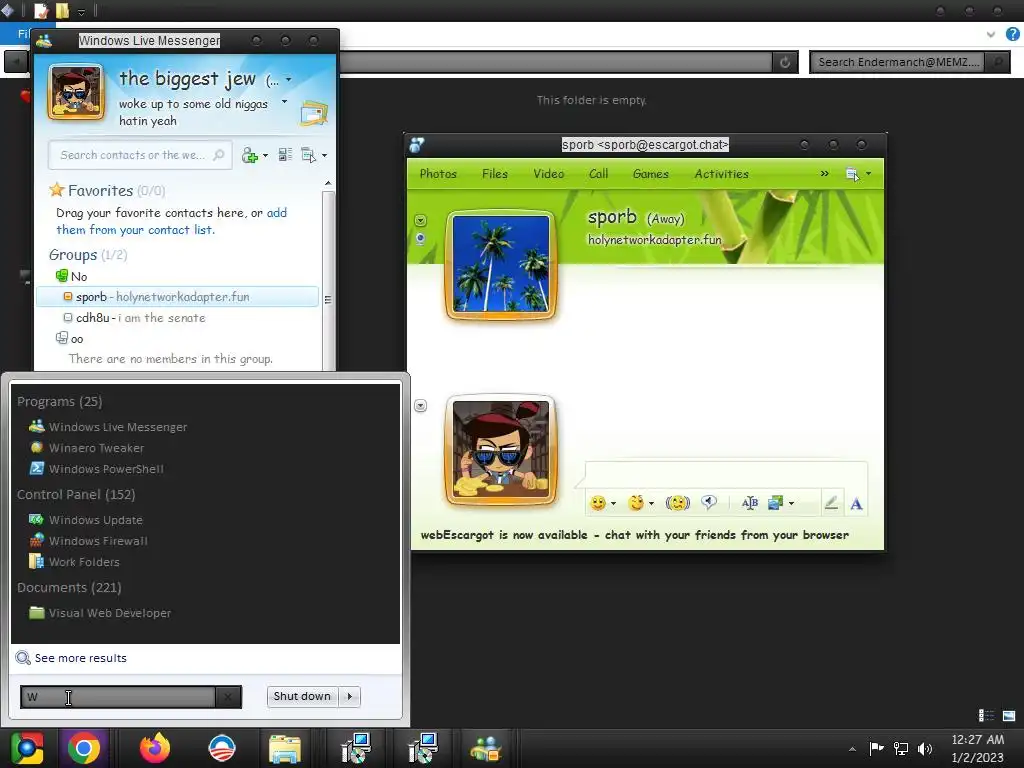This screenshot has height=768, width=1024.
Task: Open the emoticon picker dropdown arrow
Action: (613, 504)
